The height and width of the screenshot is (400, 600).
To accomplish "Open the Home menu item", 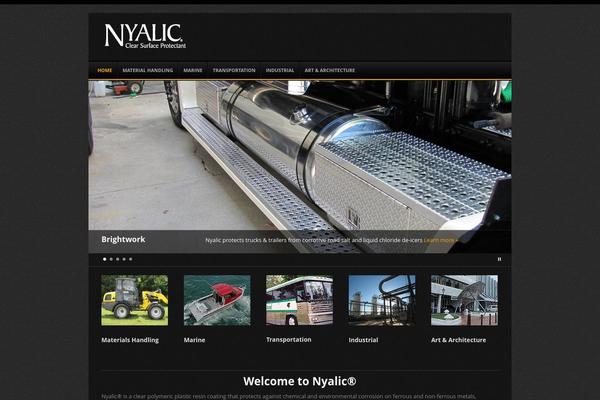I will pos(104,70).
